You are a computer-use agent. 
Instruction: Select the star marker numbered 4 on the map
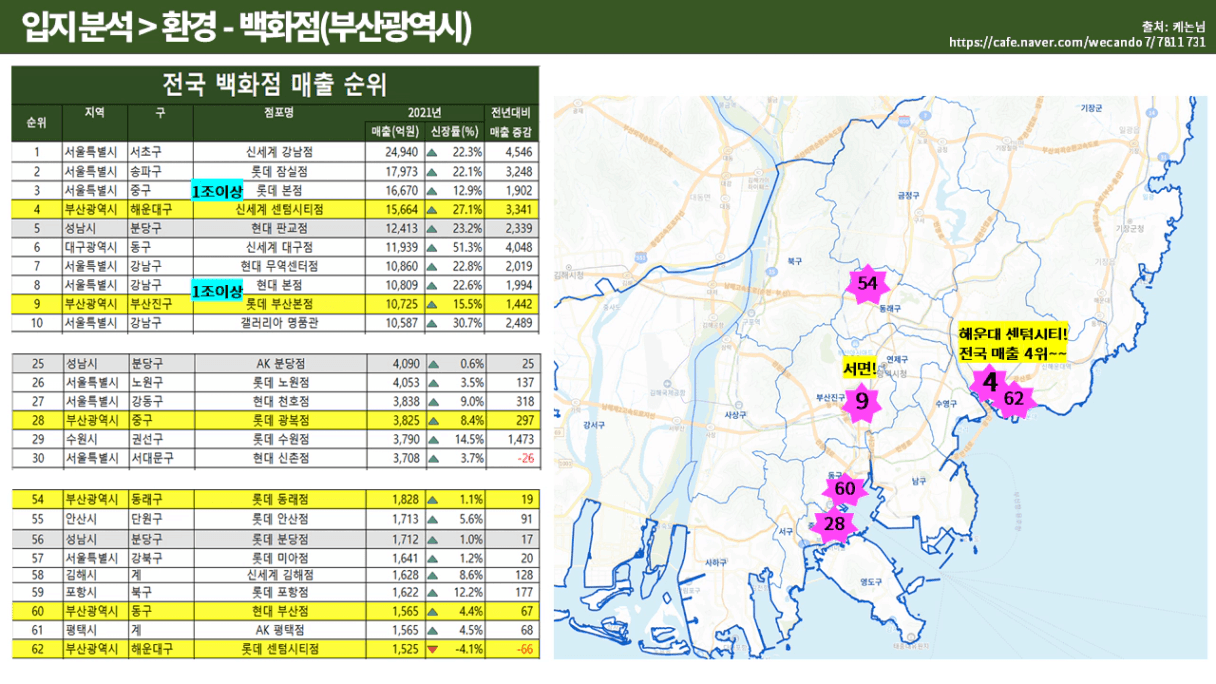click(x=989, y=384)
